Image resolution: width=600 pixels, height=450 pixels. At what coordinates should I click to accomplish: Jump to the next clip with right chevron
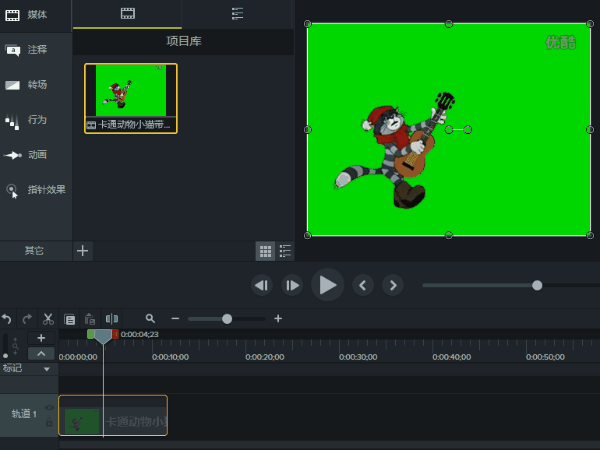(x=393, y=285)
